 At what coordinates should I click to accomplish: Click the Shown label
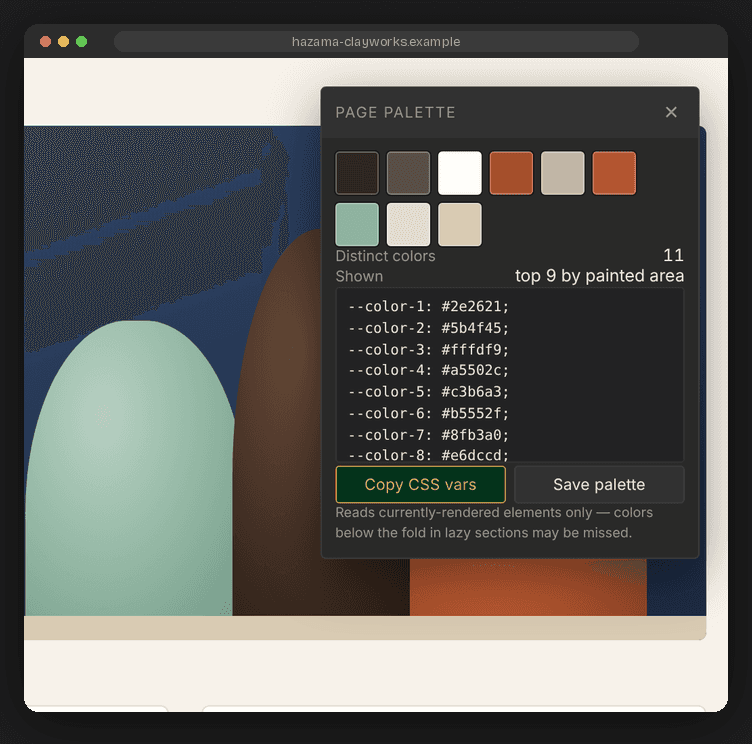click(x=359, y=276)
